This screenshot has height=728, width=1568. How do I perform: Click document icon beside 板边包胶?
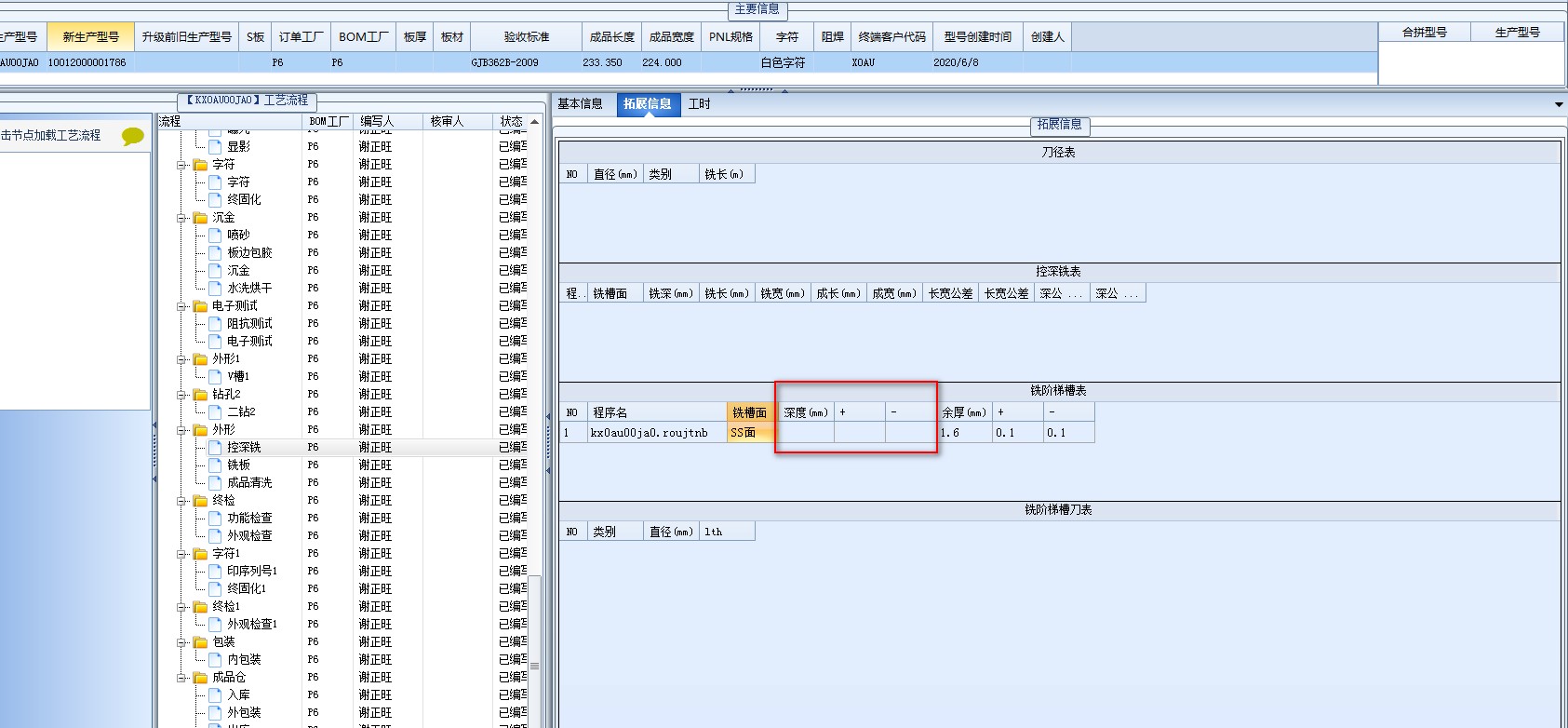tap(215, 252)
